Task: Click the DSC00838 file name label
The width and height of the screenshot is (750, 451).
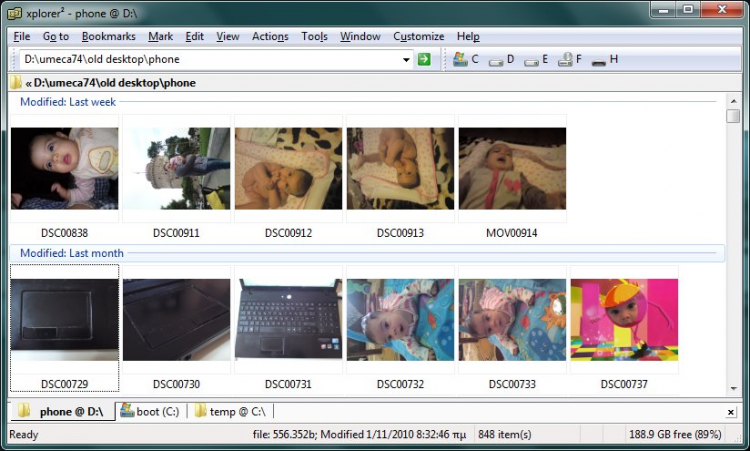Action: pos(65,233)
